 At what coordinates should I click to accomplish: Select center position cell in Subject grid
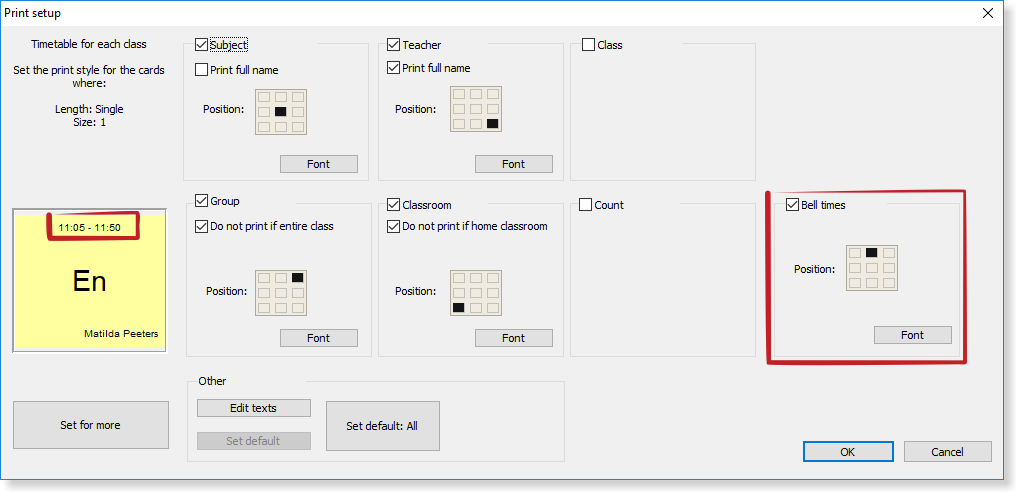coord(281,111)
